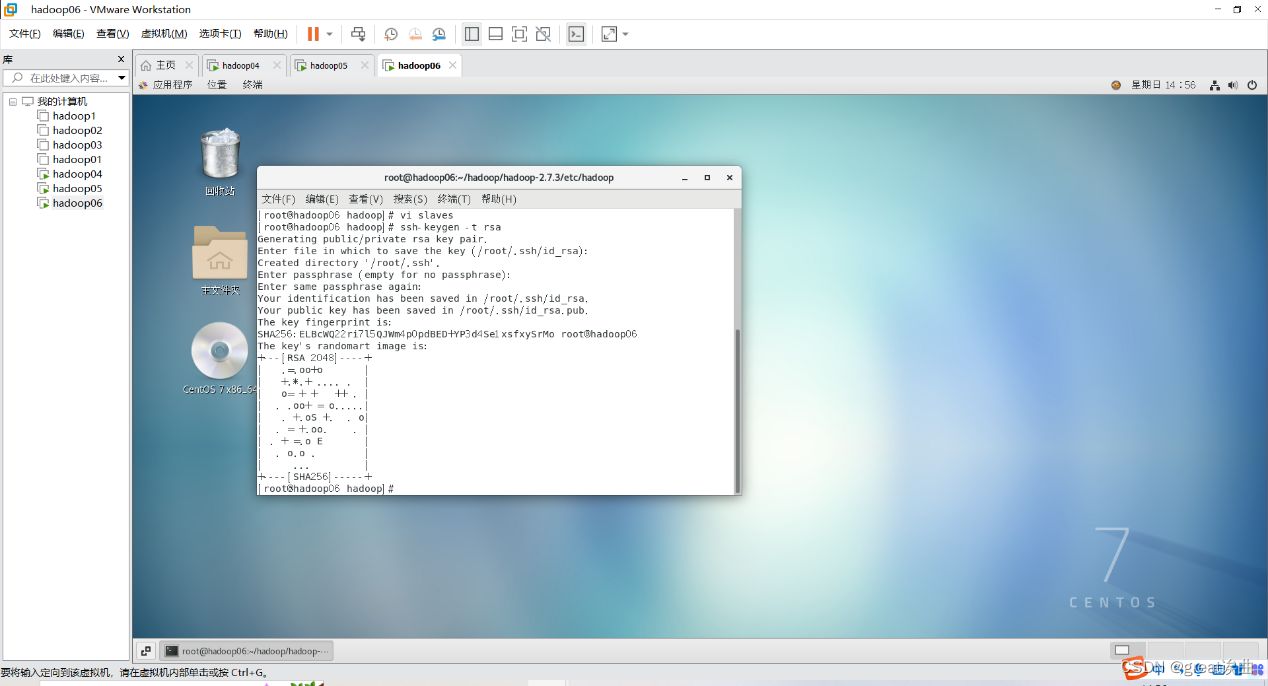Click the show desktop icon in bottom panel
Viewport: 1268px width, 686px height.
(x=145, y=651)
